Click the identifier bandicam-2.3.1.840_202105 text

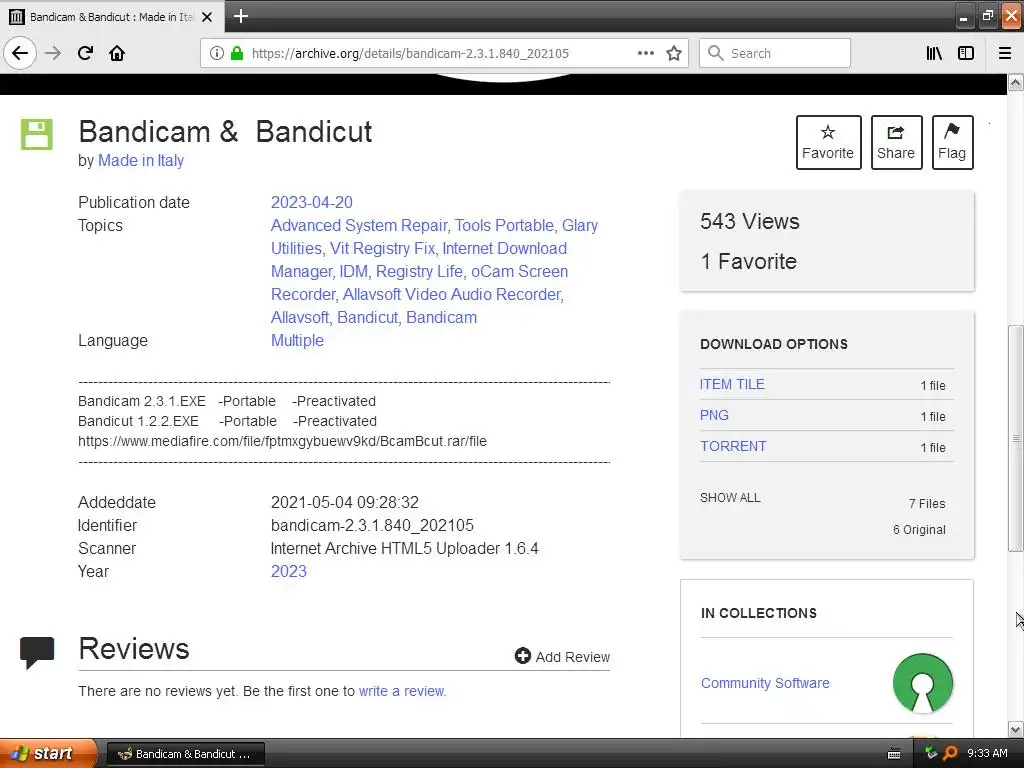pyautogui.click(x=372, y=526)
